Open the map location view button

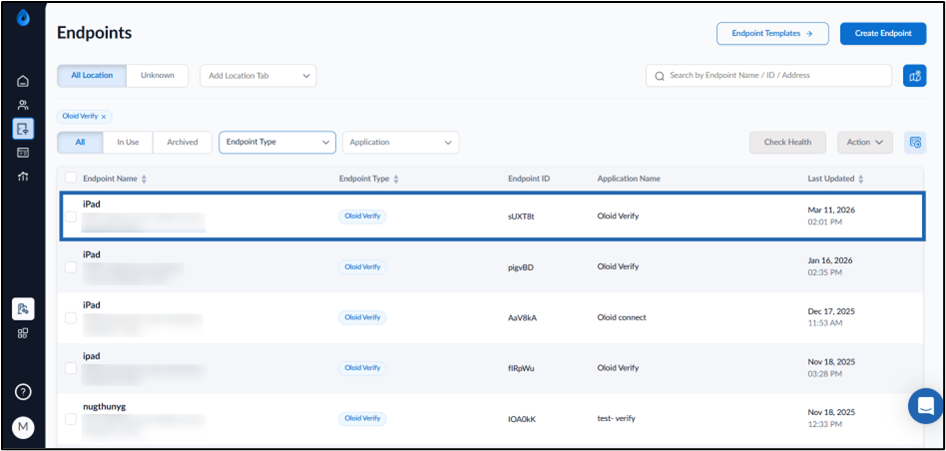click(x=915, y=75)
